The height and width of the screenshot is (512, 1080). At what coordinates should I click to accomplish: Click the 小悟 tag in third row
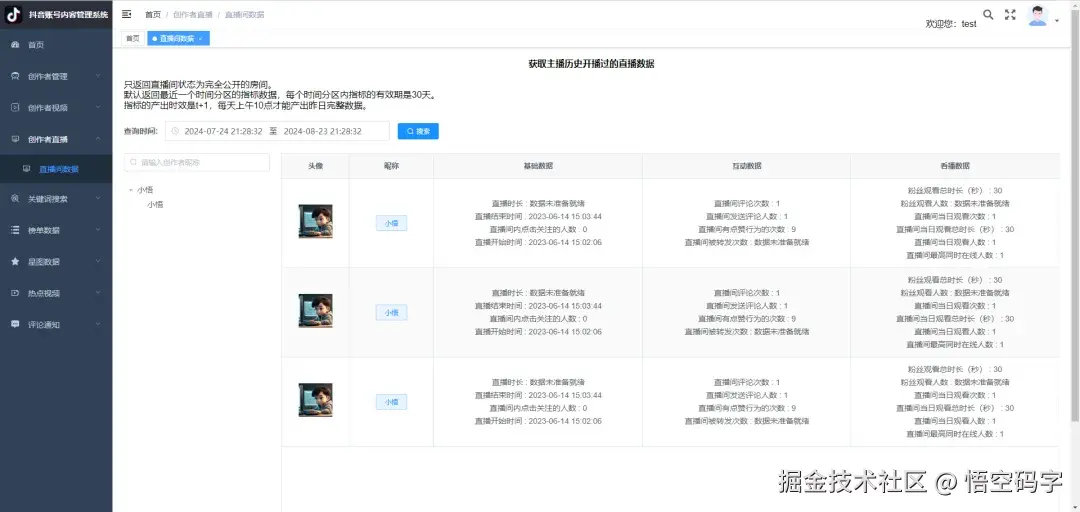[391, 402]
